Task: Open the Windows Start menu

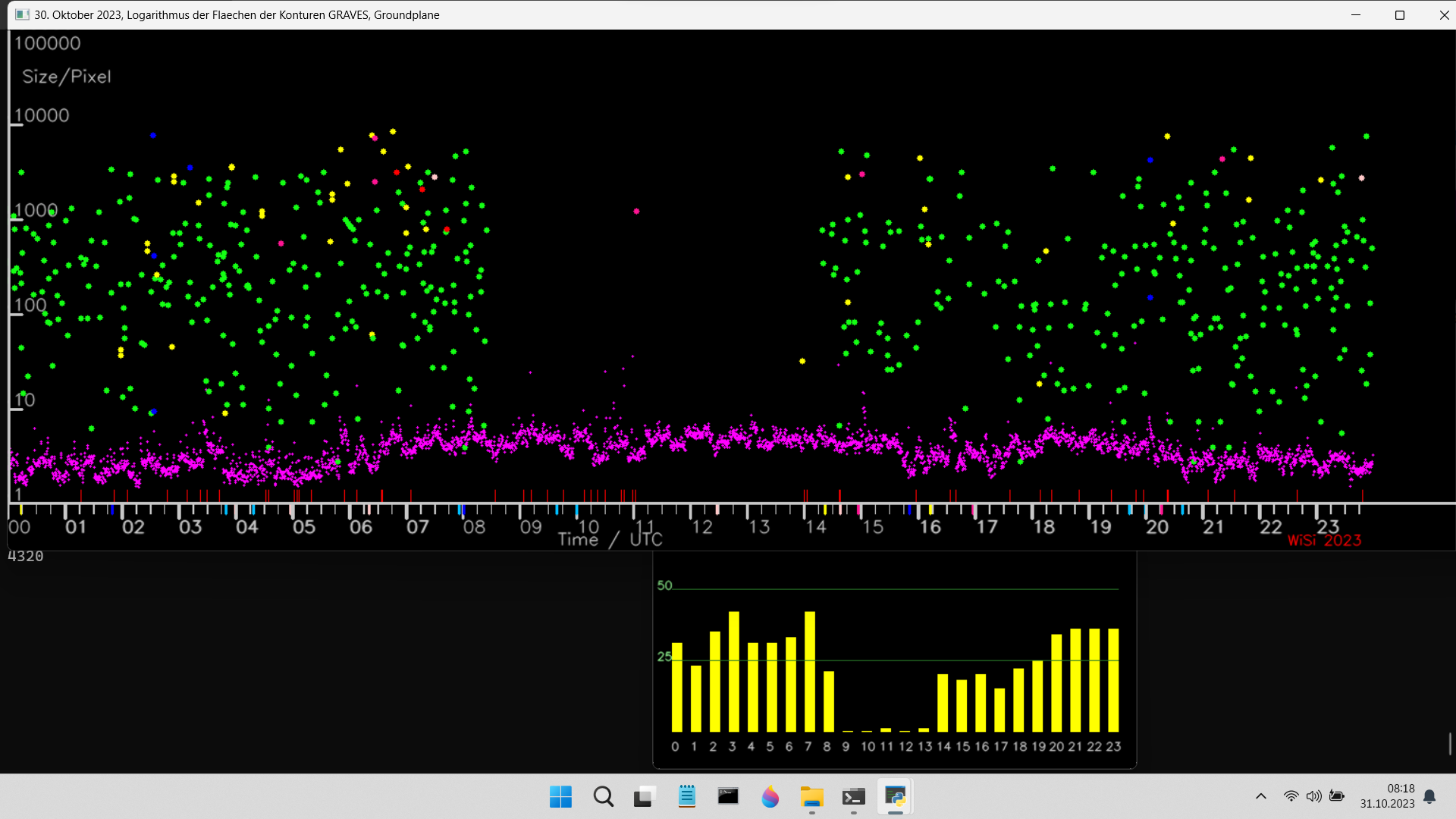Action: (x=560, y=797)
